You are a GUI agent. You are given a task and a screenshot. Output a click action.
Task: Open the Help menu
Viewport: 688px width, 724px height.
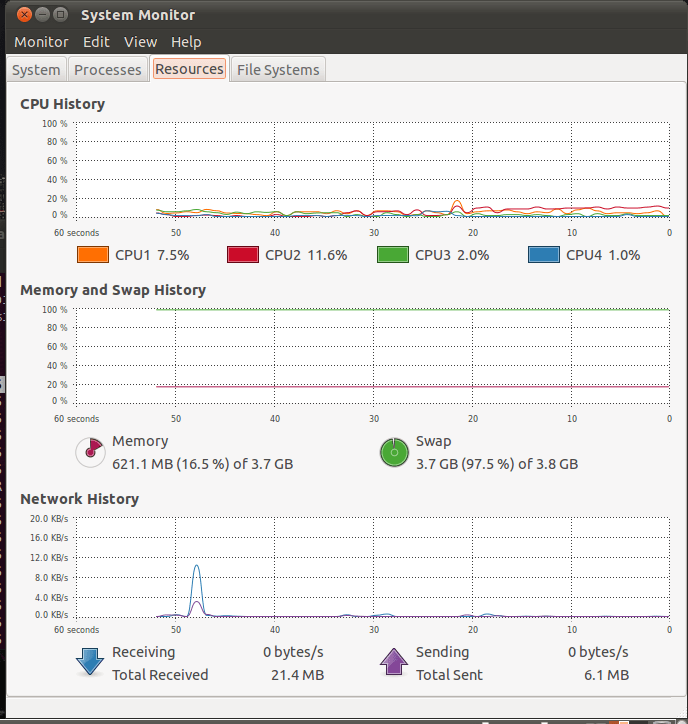click(x=186, y=42)
